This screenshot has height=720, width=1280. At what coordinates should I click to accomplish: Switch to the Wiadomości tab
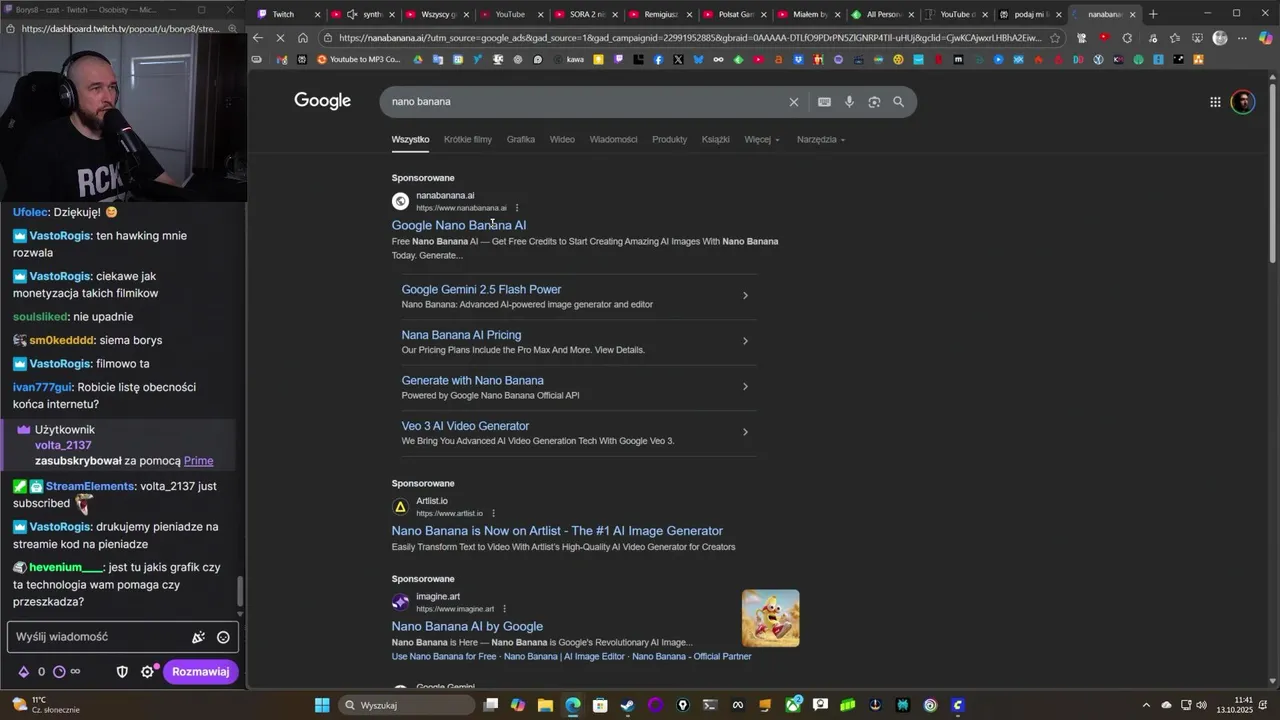pos(613,140)
